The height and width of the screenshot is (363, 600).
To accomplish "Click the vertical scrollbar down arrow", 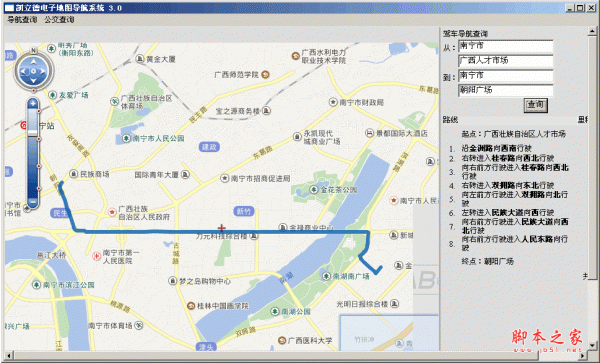I will coord(592,345).
